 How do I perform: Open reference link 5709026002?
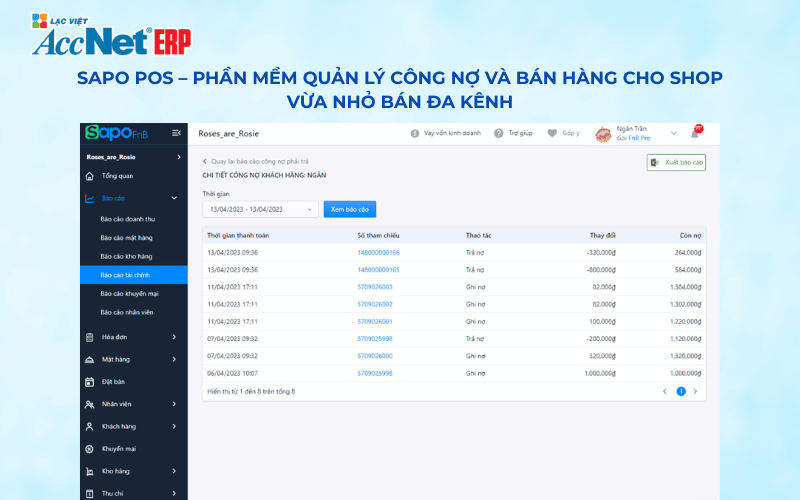[x=375, y=305]
